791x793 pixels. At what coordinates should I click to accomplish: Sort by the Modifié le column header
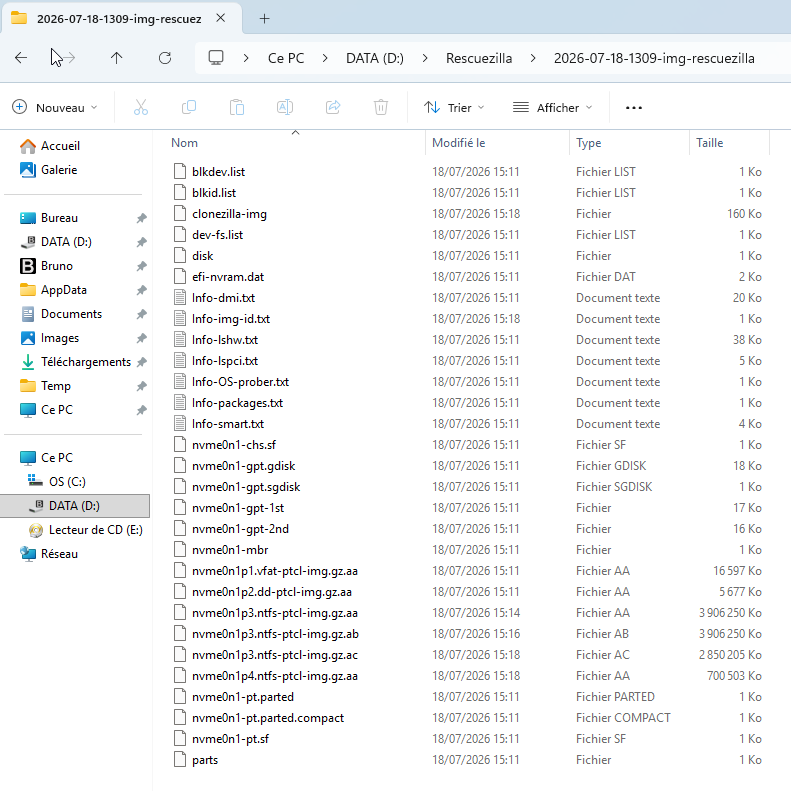click(458, 143)
